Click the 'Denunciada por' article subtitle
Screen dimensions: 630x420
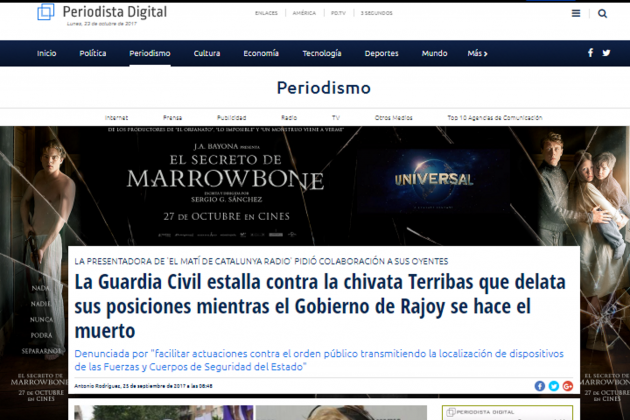[319, 360]
